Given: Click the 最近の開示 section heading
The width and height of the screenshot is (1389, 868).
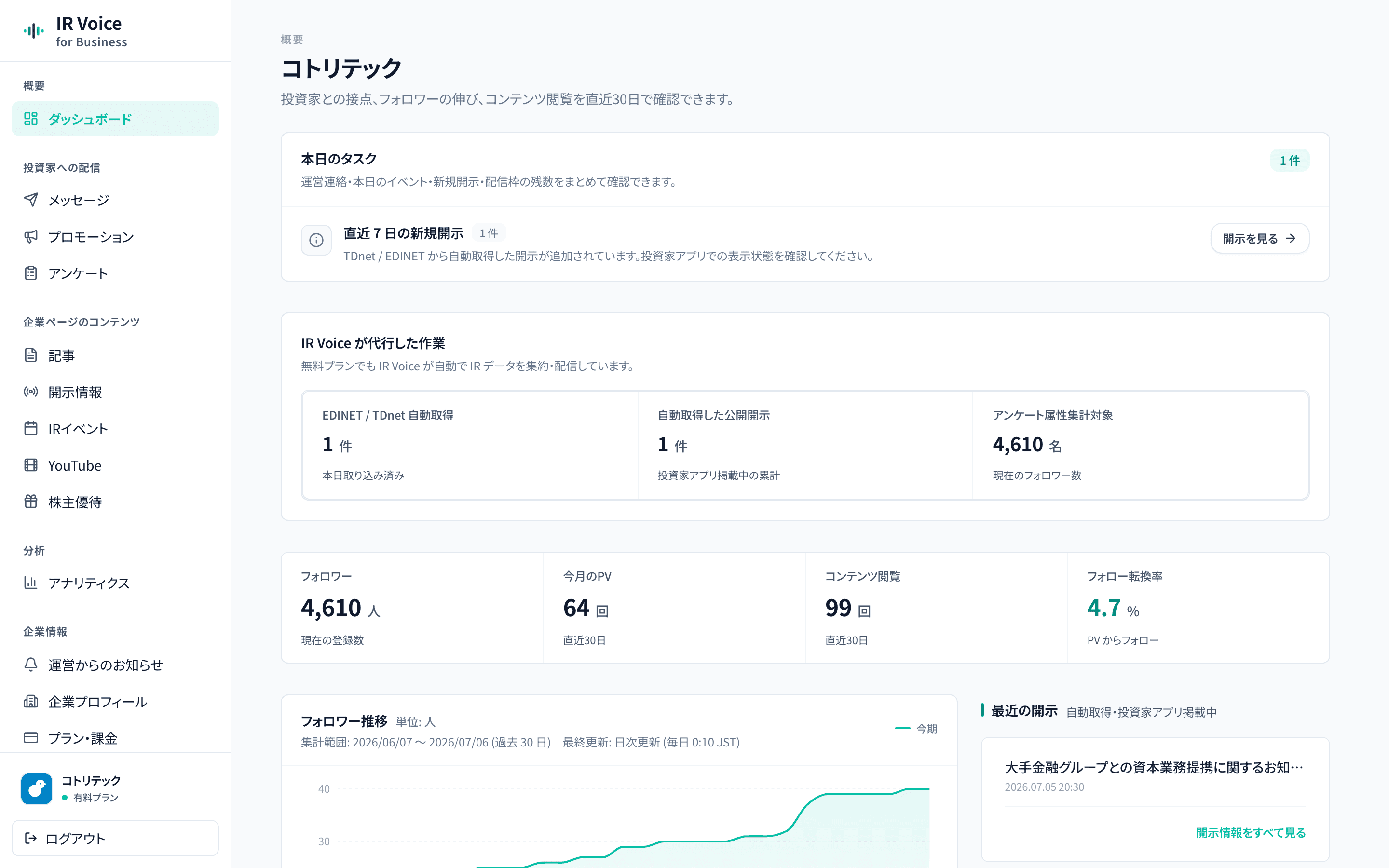Looking at the screenshot, I should pyautogui.click(x=1024, y=711).
